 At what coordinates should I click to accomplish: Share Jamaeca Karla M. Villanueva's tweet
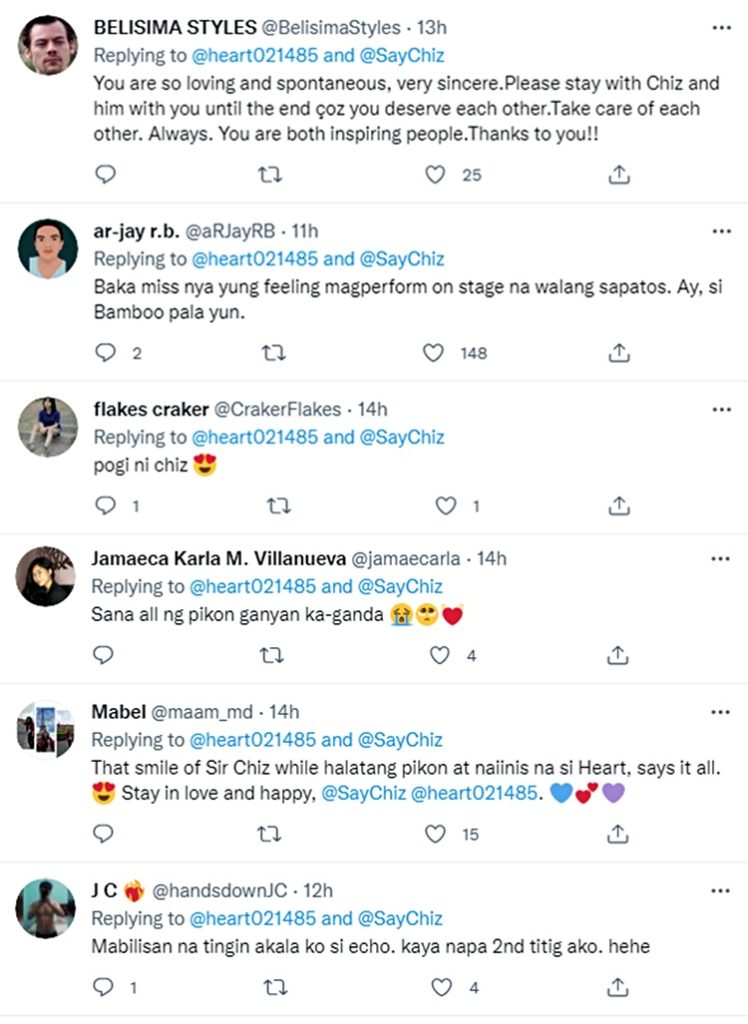(x=619, y=656)
